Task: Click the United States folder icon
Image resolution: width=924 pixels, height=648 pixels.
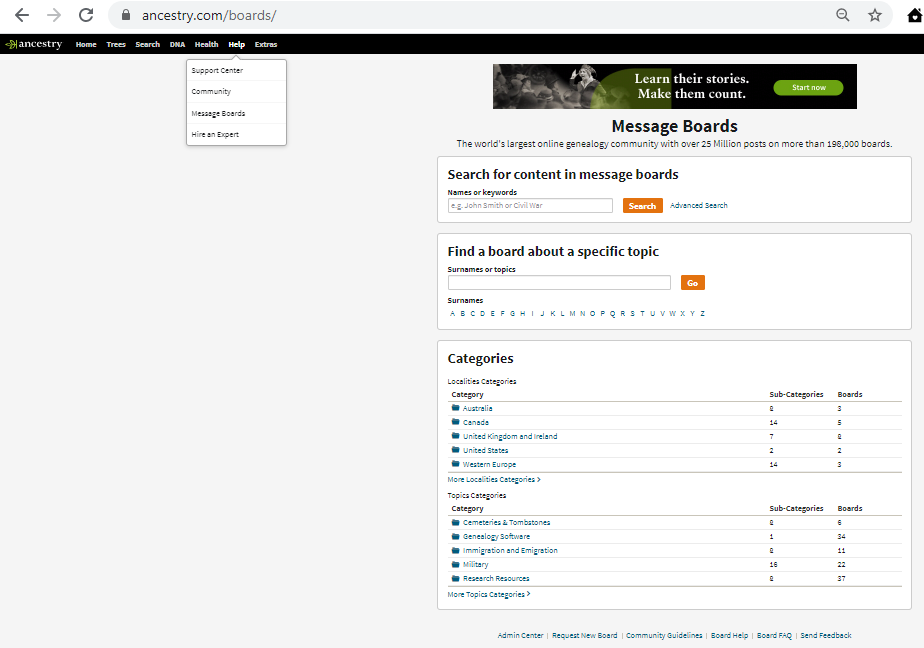Action: 456,450
